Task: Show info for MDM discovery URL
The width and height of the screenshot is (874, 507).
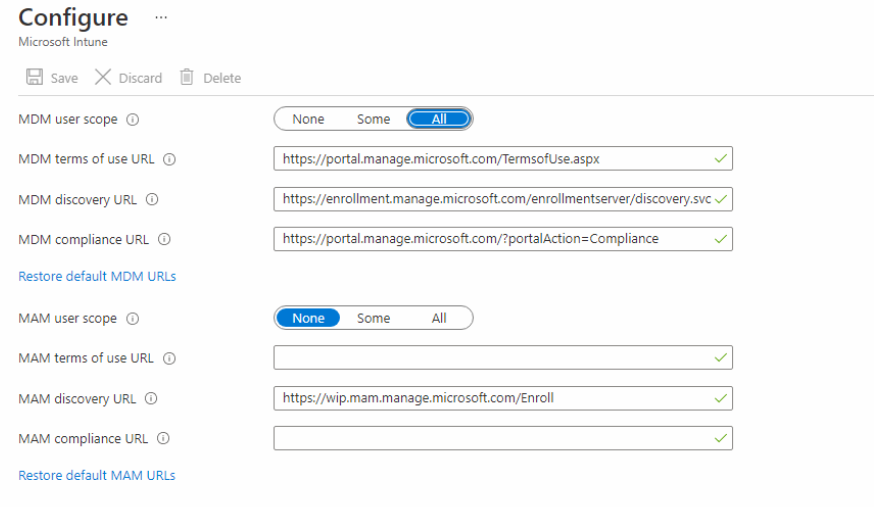Action: (x=152, y=199)
